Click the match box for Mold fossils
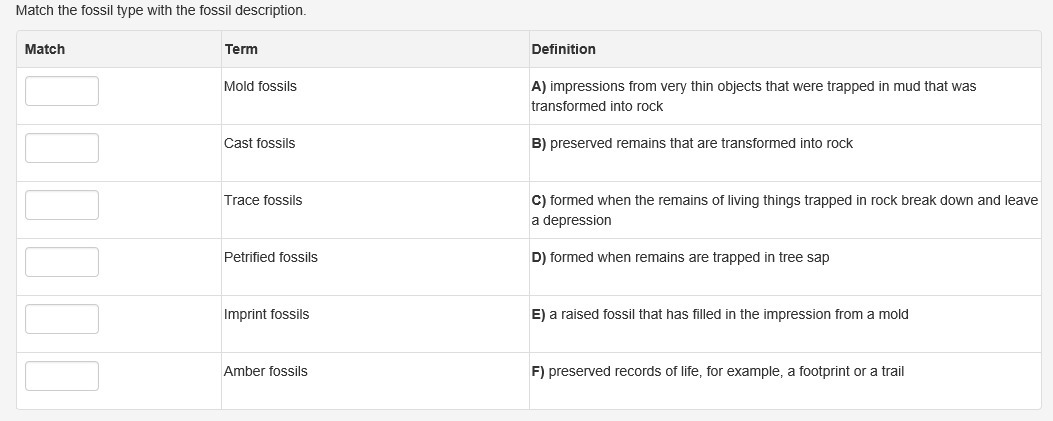 tap(62, 91)
